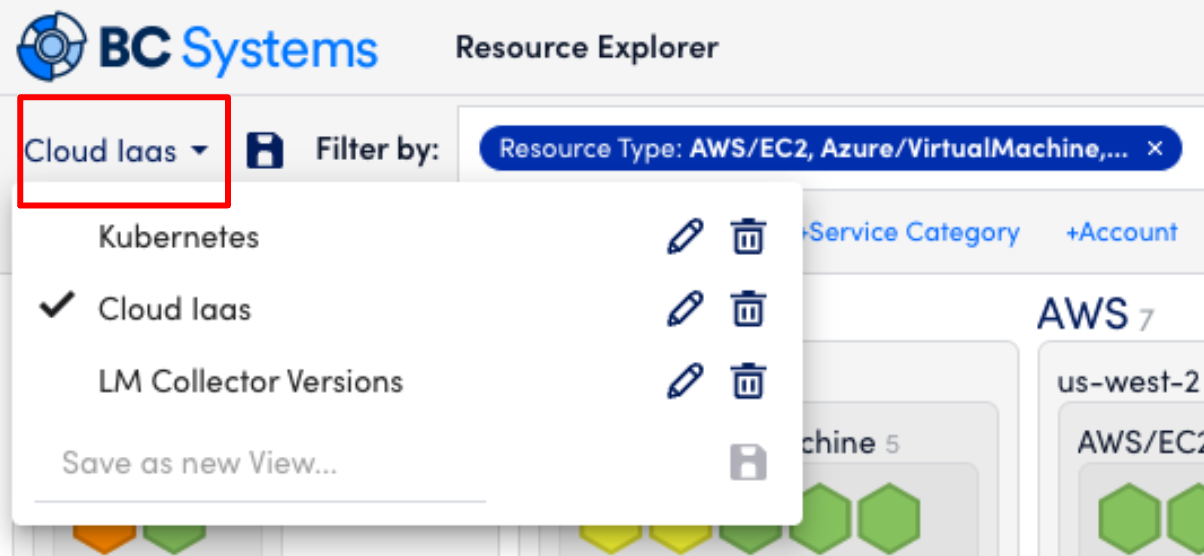
Task: Click the AWS group heading
Action: tap(1083, 315)
